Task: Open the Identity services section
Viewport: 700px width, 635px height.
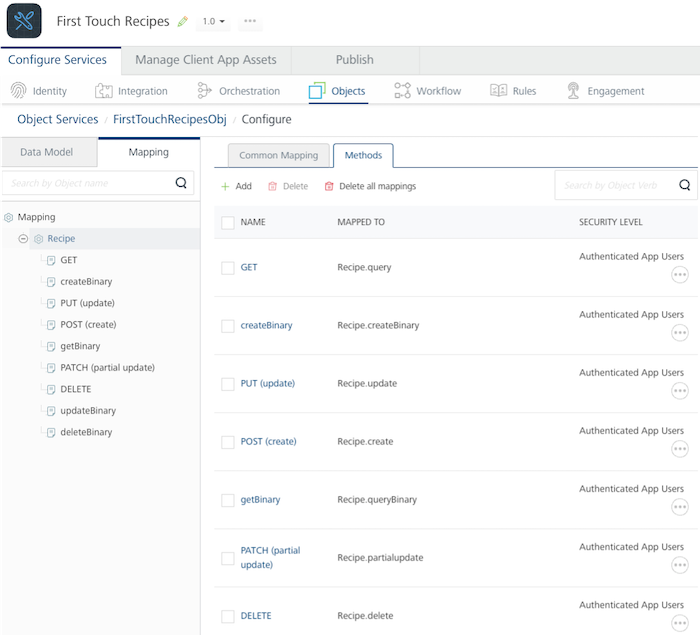Action: (x=39, y=91)
